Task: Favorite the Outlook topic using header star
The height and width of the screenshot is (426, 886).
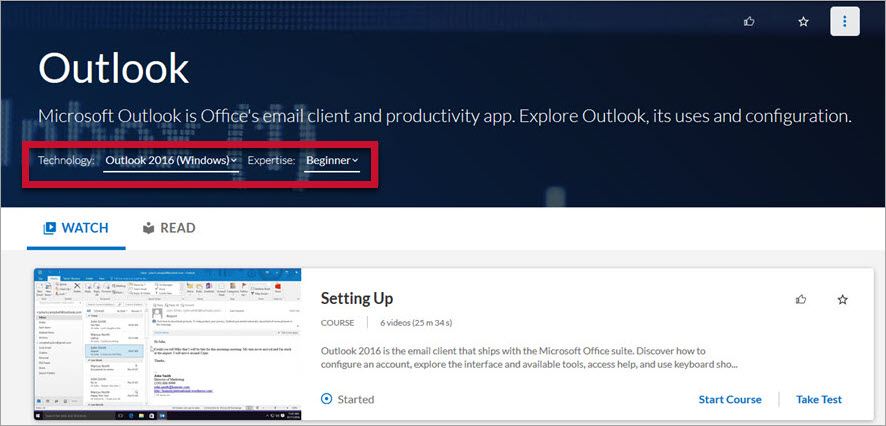Action: click(802, 21)
